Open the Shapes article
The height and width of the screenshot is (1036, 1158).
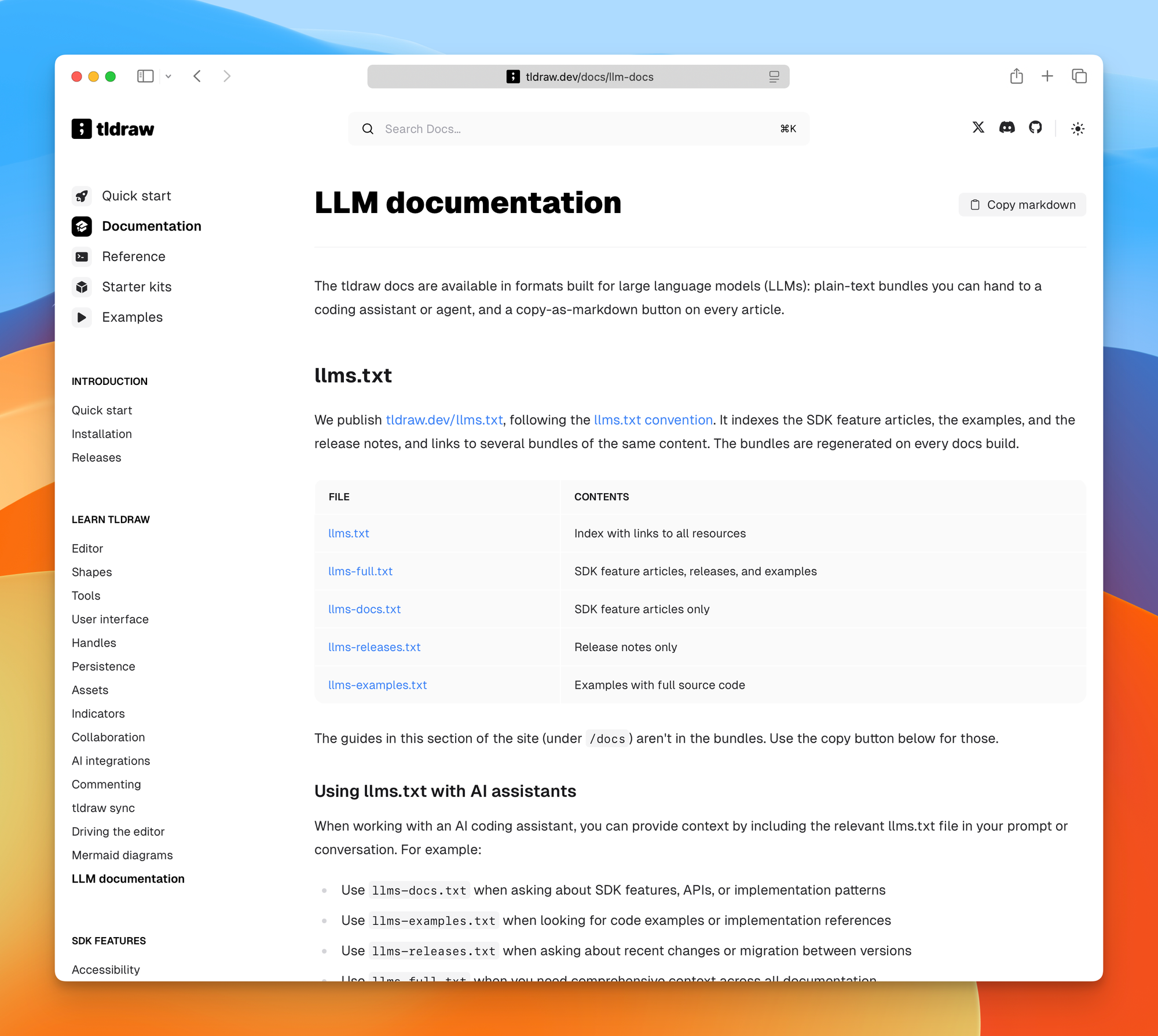tap(92, 572)
